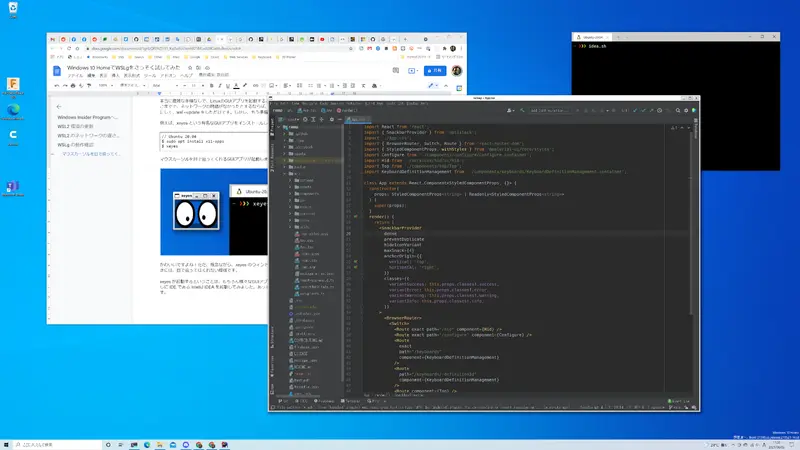Viewport: 800px width, 450px height.
Task: Open a new tab in Chrome with plus
Action: tap(406, 39)
